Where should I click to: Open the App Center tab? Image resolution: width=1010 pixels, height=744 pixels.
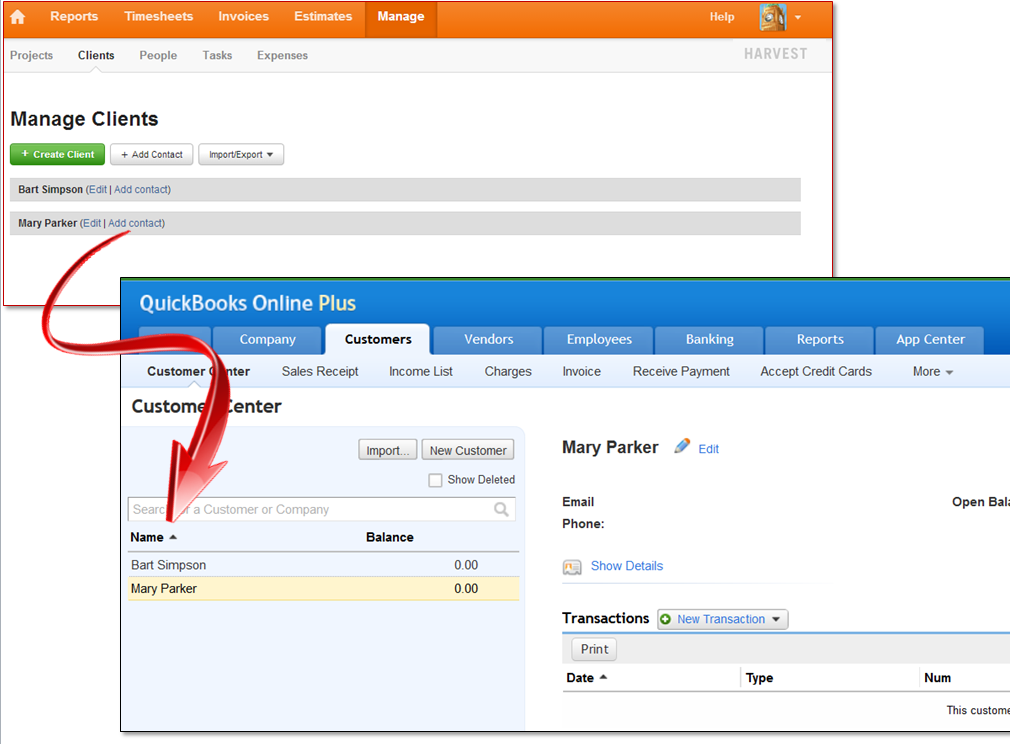tap(930, 340)
